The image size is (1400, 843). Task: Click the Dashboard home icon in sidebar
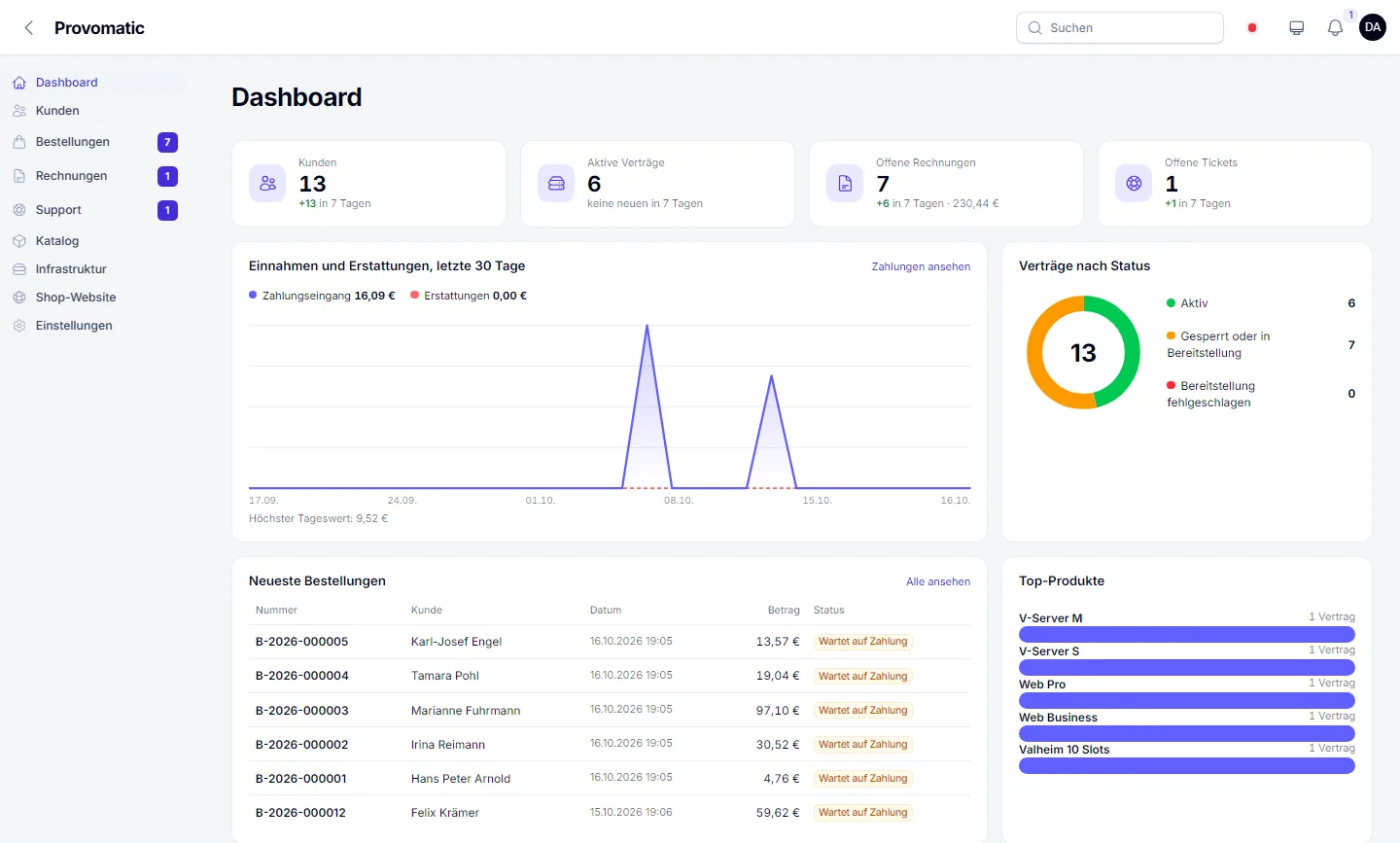click(x=19, y=83)
